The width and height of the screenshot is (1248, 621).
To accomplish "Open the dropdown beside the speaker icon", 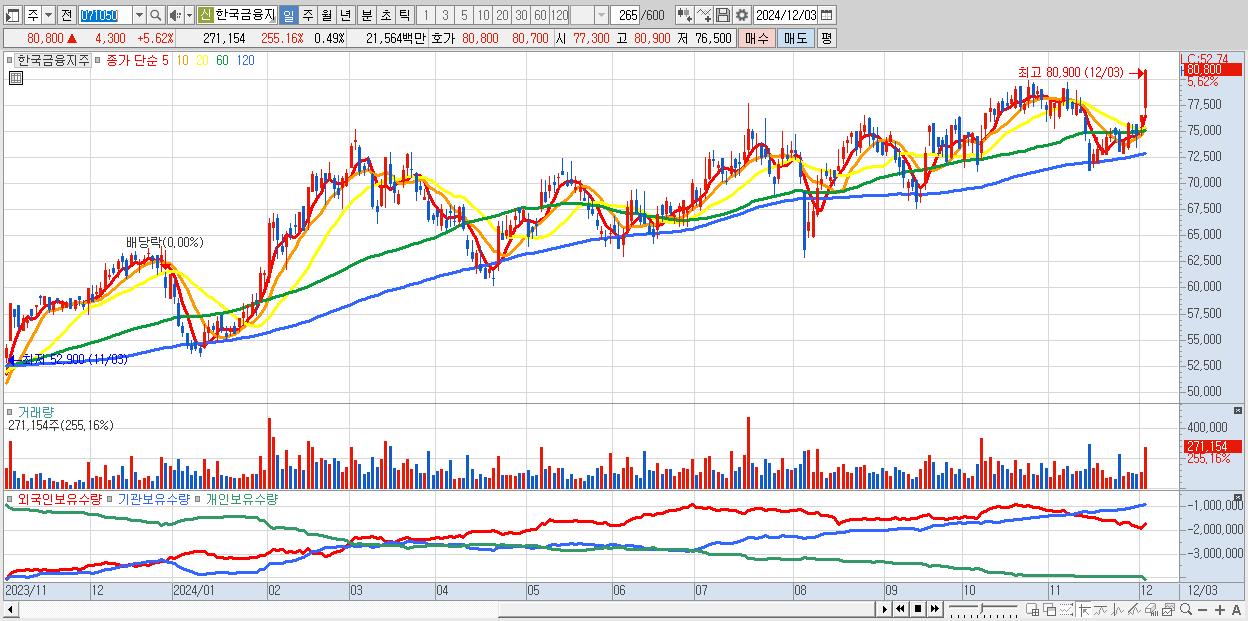I will (189, 15).
